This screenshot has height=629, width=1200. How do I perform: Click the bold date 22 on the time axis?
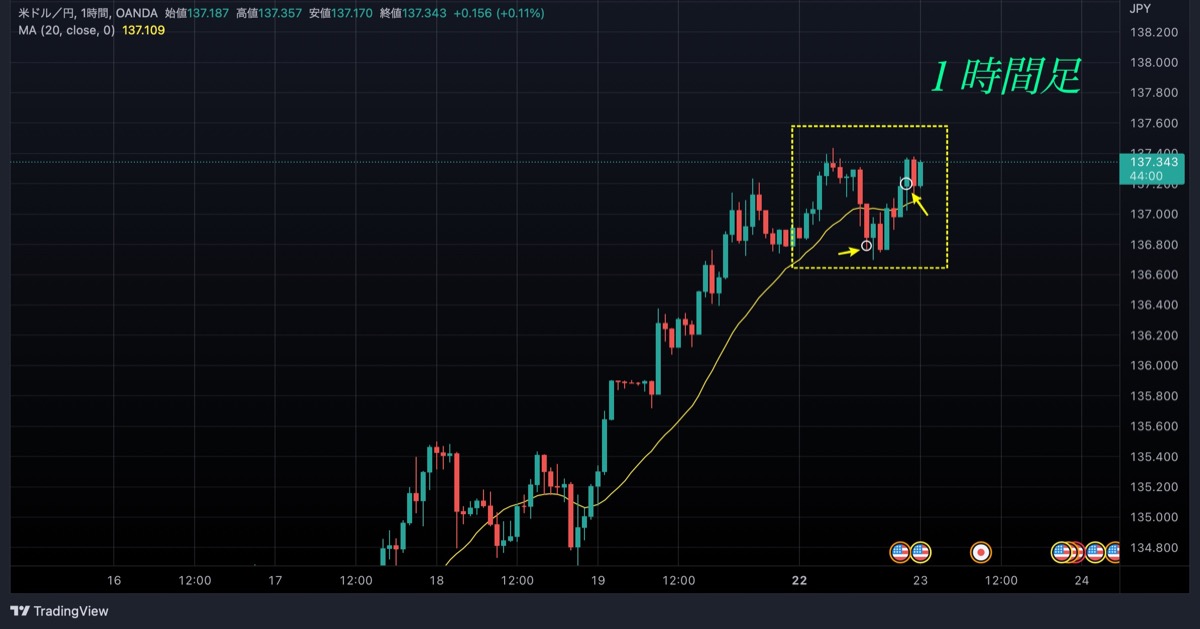(x=799, y=580)
